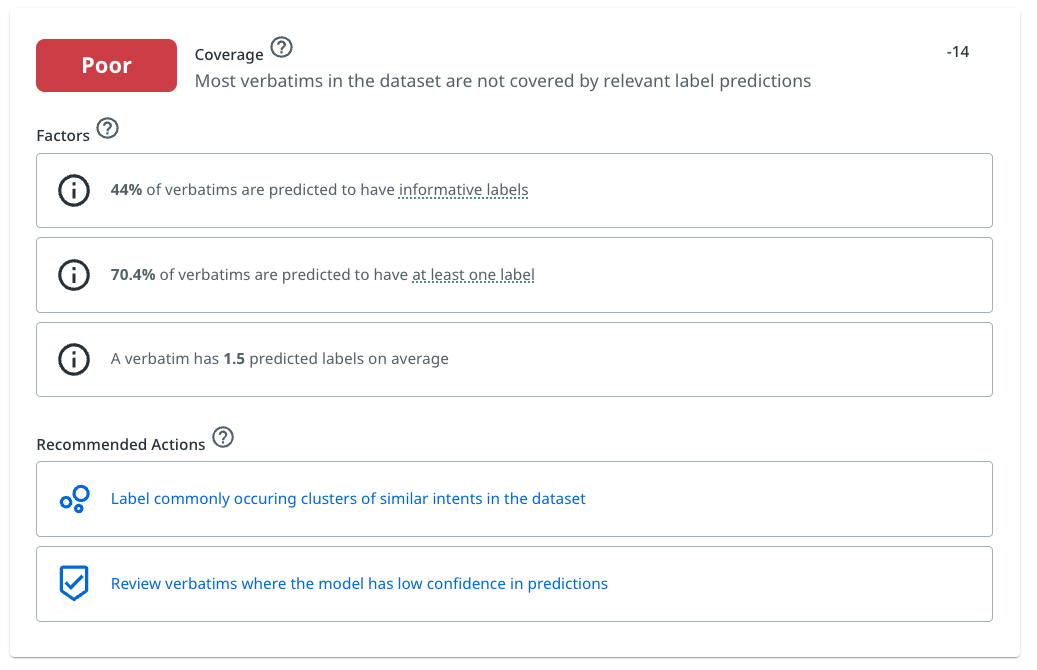Click the red Poor rating badge
The image size is (1037, 670).
point(106,65)
